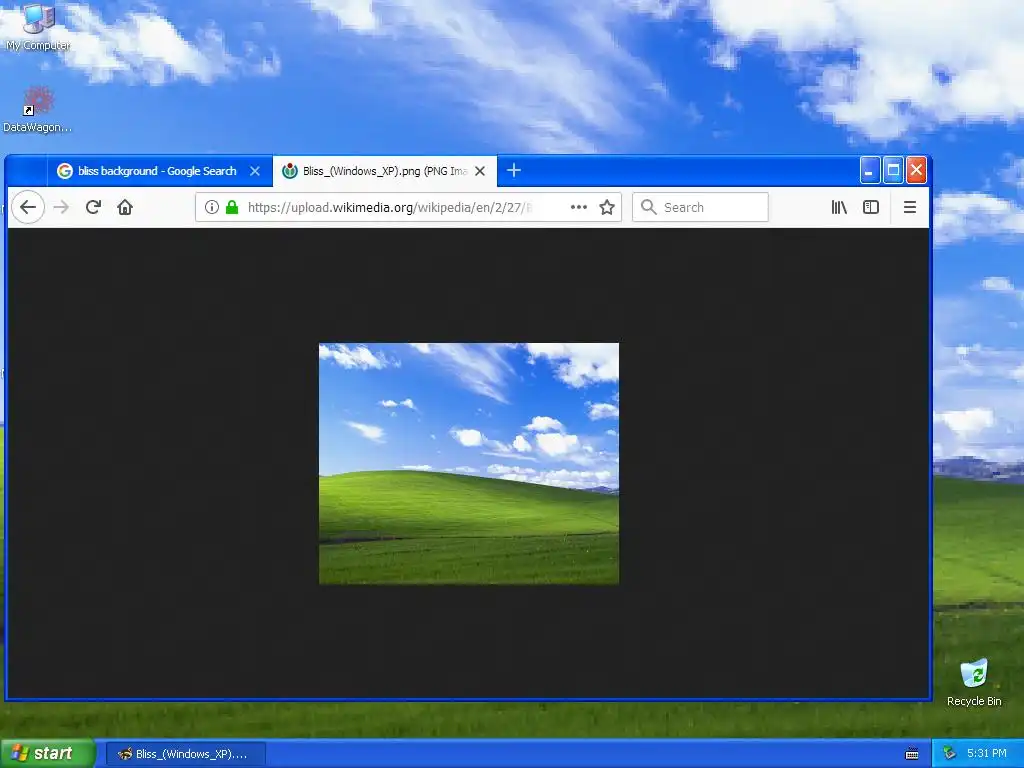
Task: Open the Windows Start menu
Action: (x=47, y=753)
